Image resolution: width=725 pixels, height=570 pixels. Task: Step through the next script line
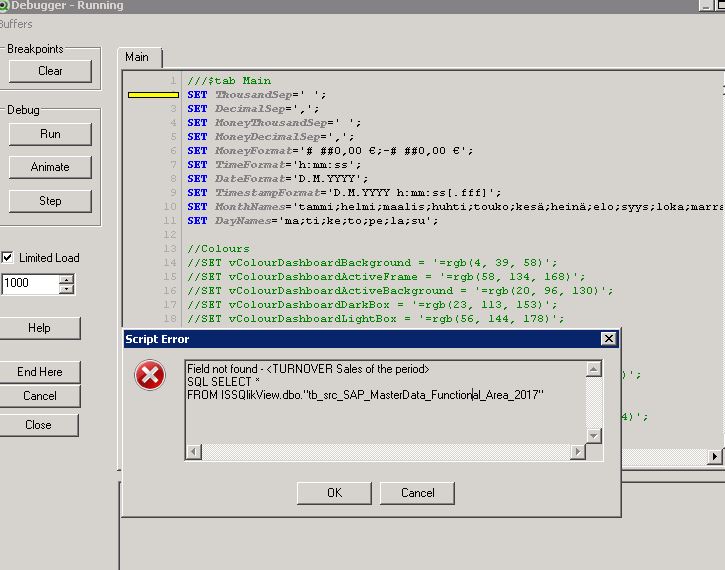tap(50, 201)
